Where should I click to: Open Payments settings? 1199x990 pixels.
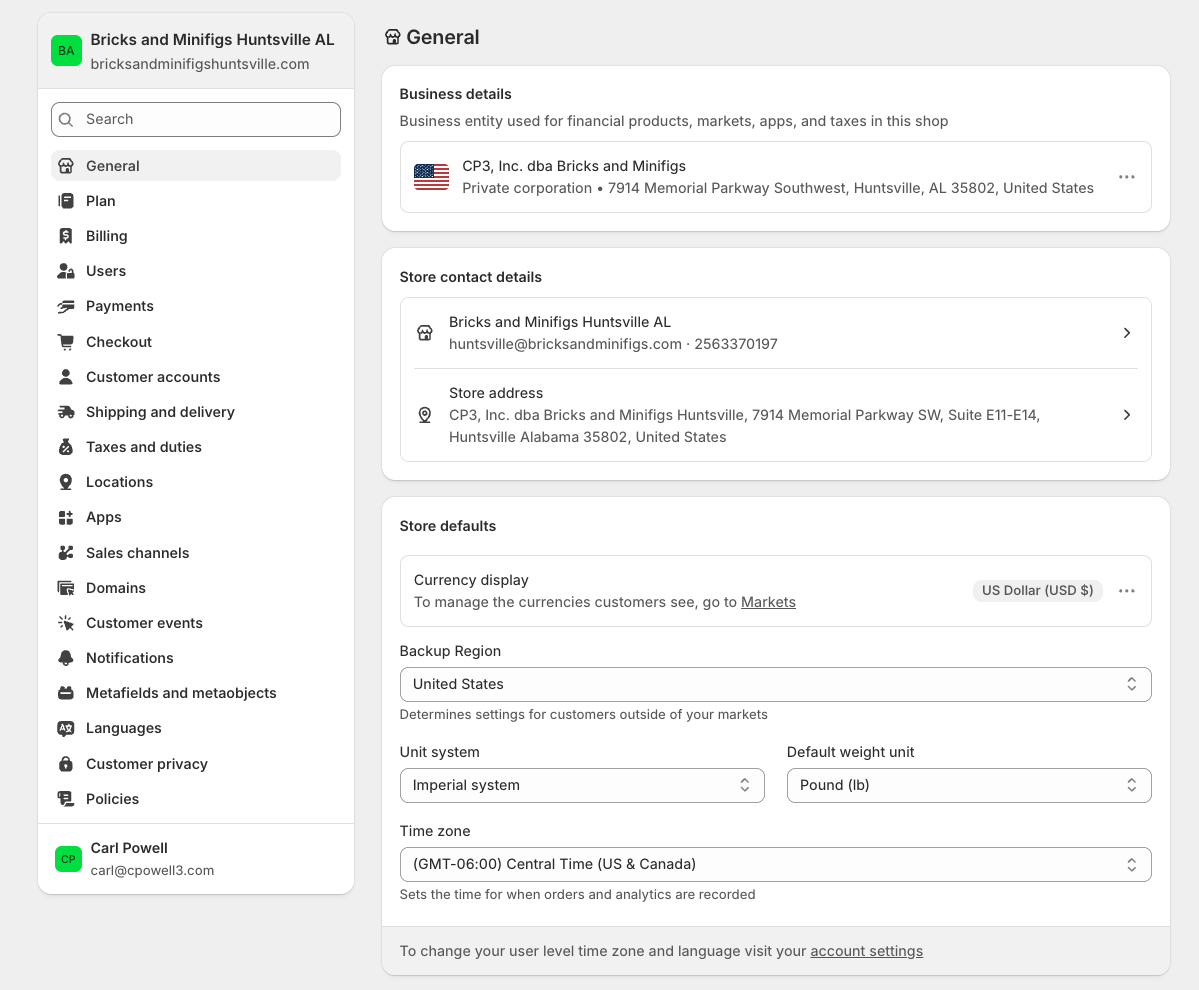click(x=196, y=307)
